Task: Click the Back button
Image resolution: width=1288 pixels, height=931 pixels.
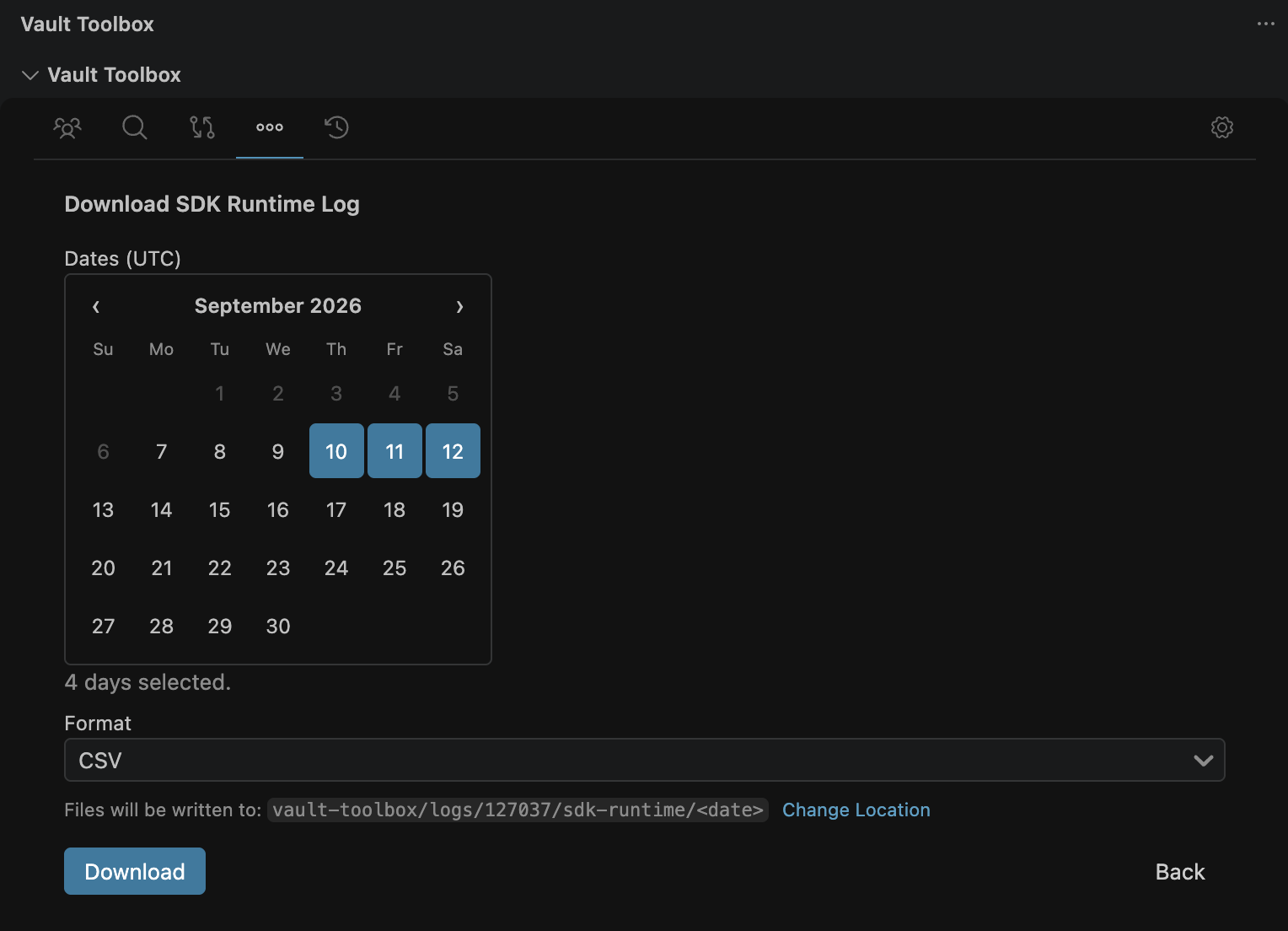Action: (1180, 871)
